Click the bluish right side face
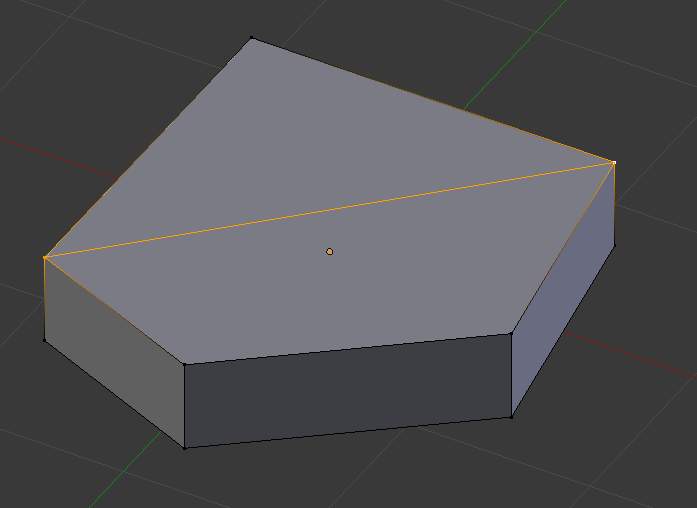697x508 pixels. click(x=563, y=289)
